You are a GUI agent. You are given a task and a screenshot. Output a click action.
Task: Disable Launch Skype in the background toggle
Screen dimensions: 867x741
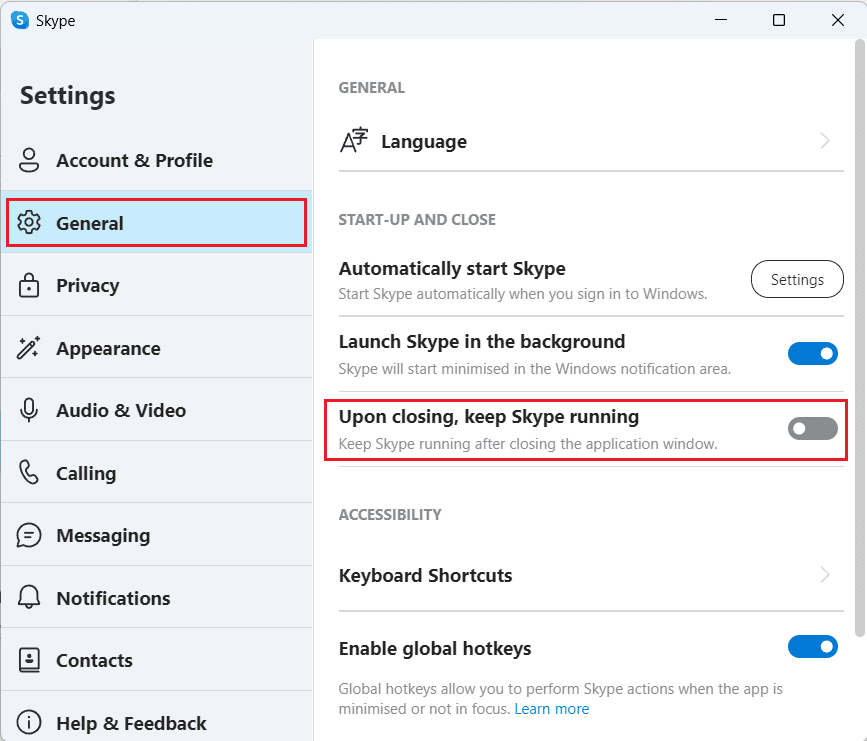812,353
